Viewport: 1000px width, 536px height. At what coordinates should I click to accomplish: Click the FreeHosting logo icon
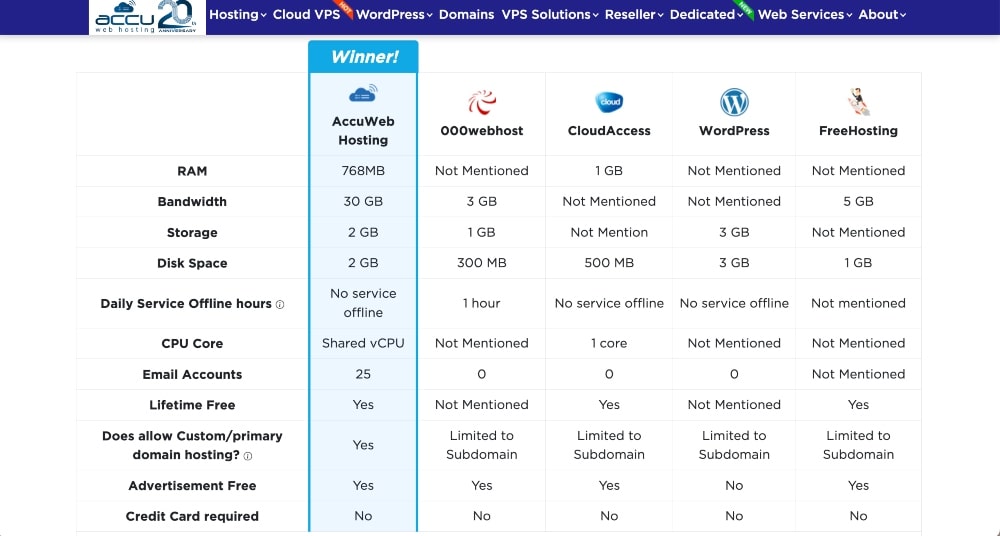[x=858, y=101]
